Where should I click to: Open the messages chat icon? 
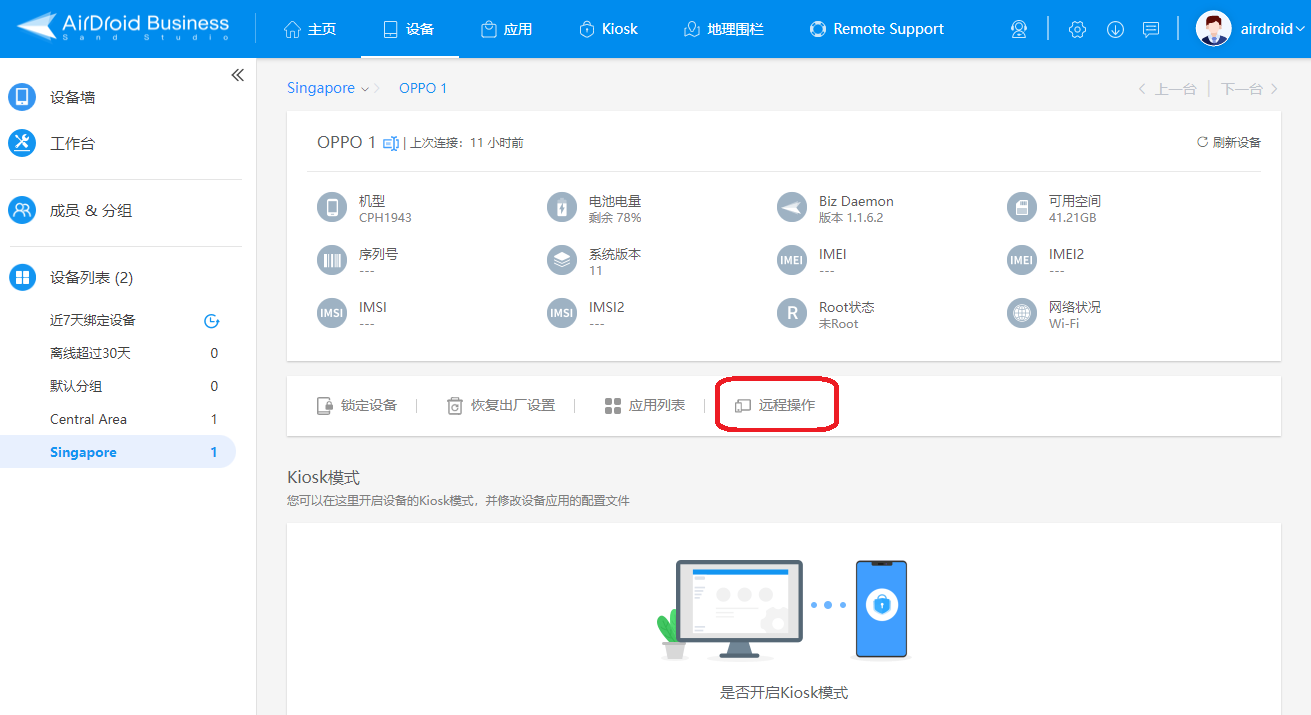click(1151, 29)
